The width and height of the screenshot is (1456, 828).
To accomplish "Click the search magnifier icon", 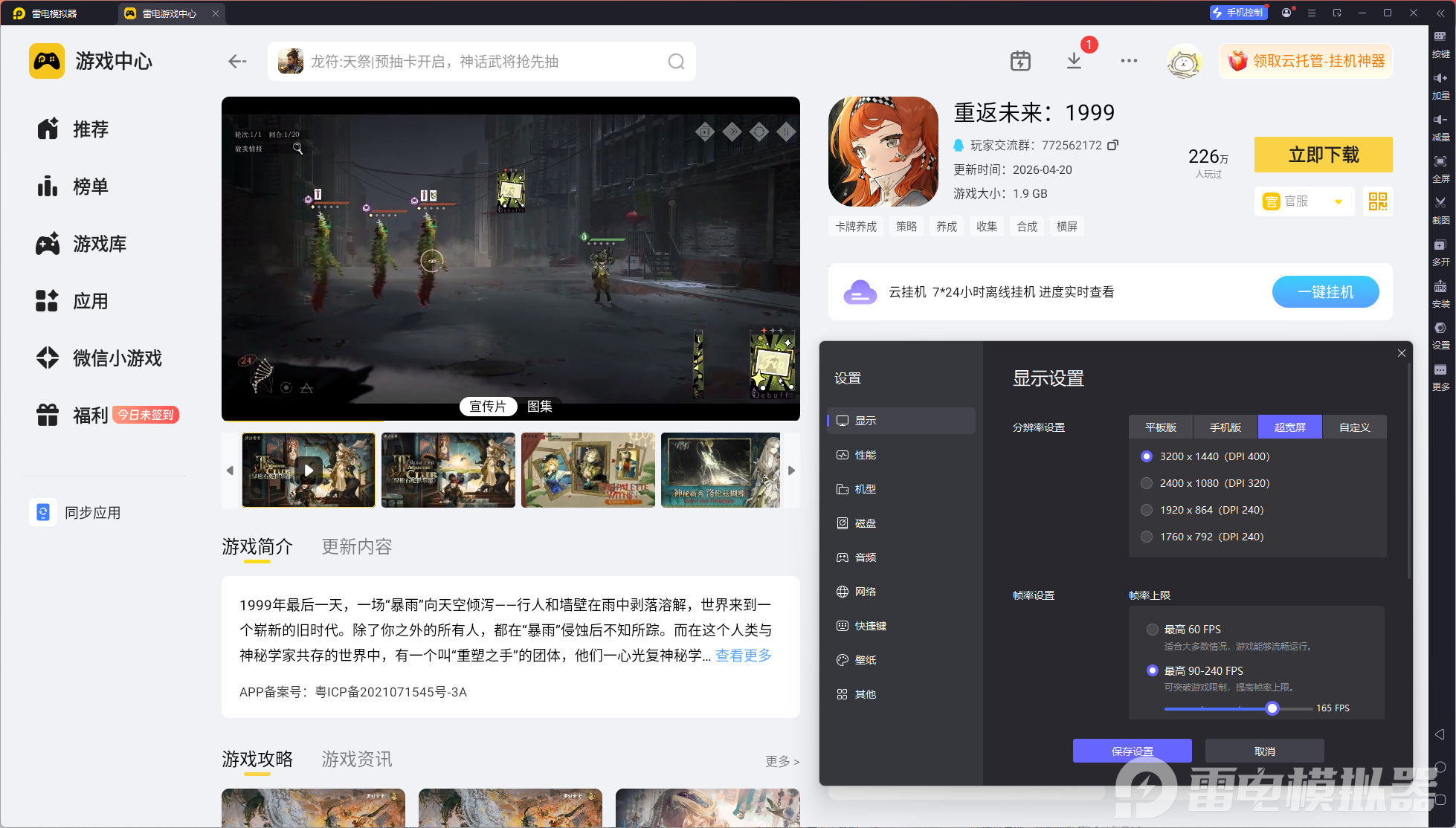I will point(676,62).
